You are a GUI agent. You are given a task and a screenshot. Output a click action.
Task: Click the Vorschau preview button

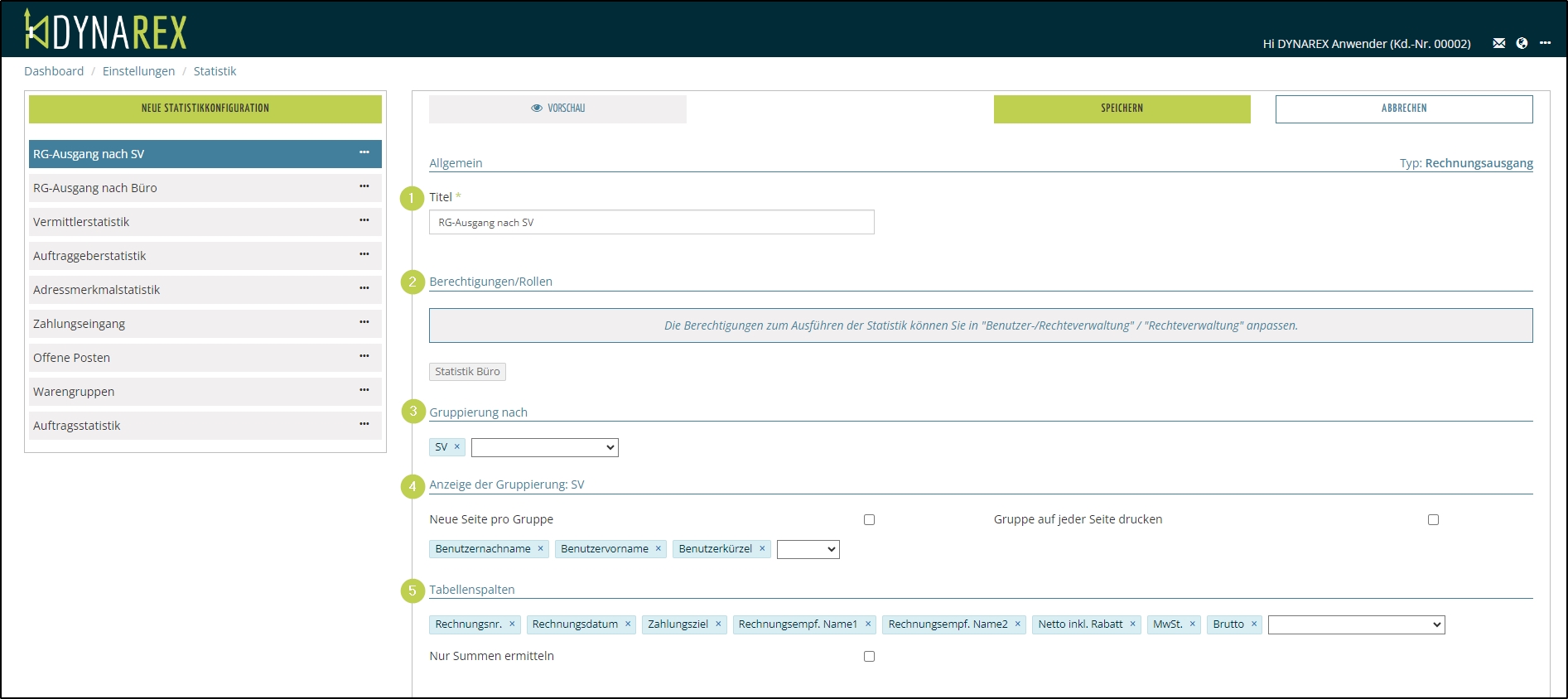point(557,108)
